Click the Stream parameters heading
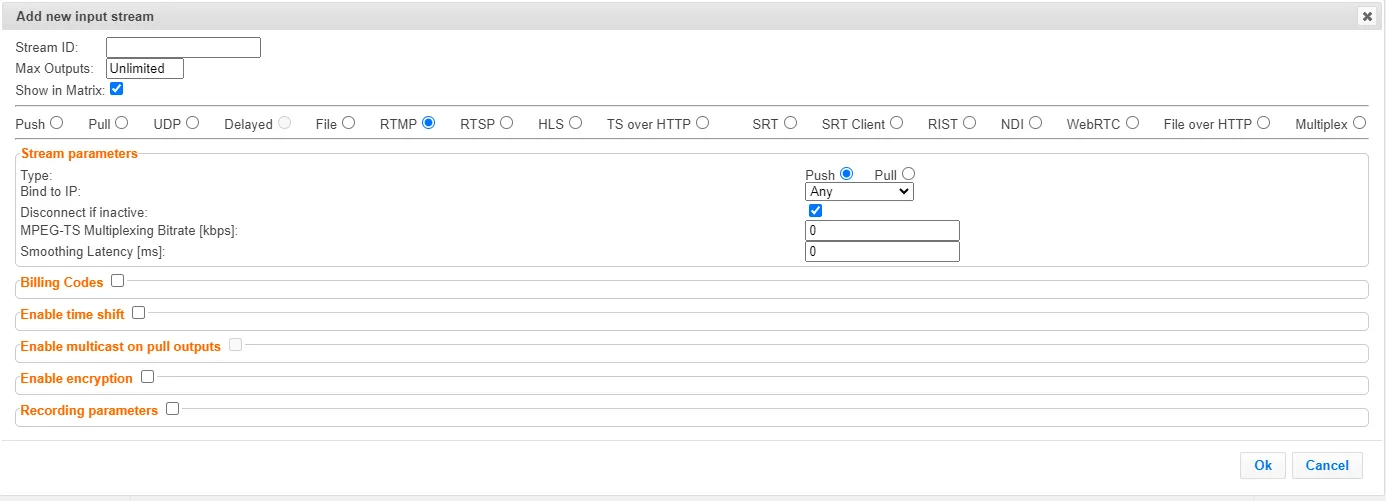The width and height of the screenshot is (1386, 501). 79,154
